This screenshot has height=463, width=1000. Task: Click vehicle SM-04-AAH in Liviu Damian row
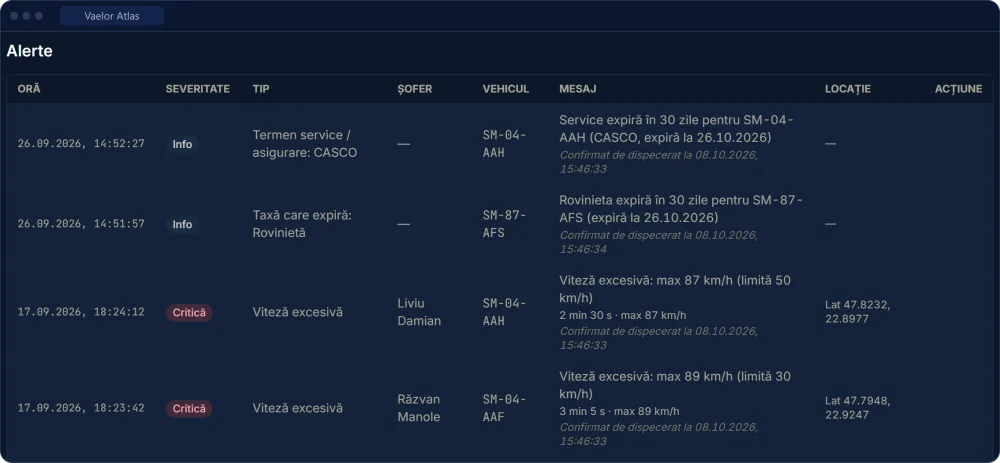[504, 312]
